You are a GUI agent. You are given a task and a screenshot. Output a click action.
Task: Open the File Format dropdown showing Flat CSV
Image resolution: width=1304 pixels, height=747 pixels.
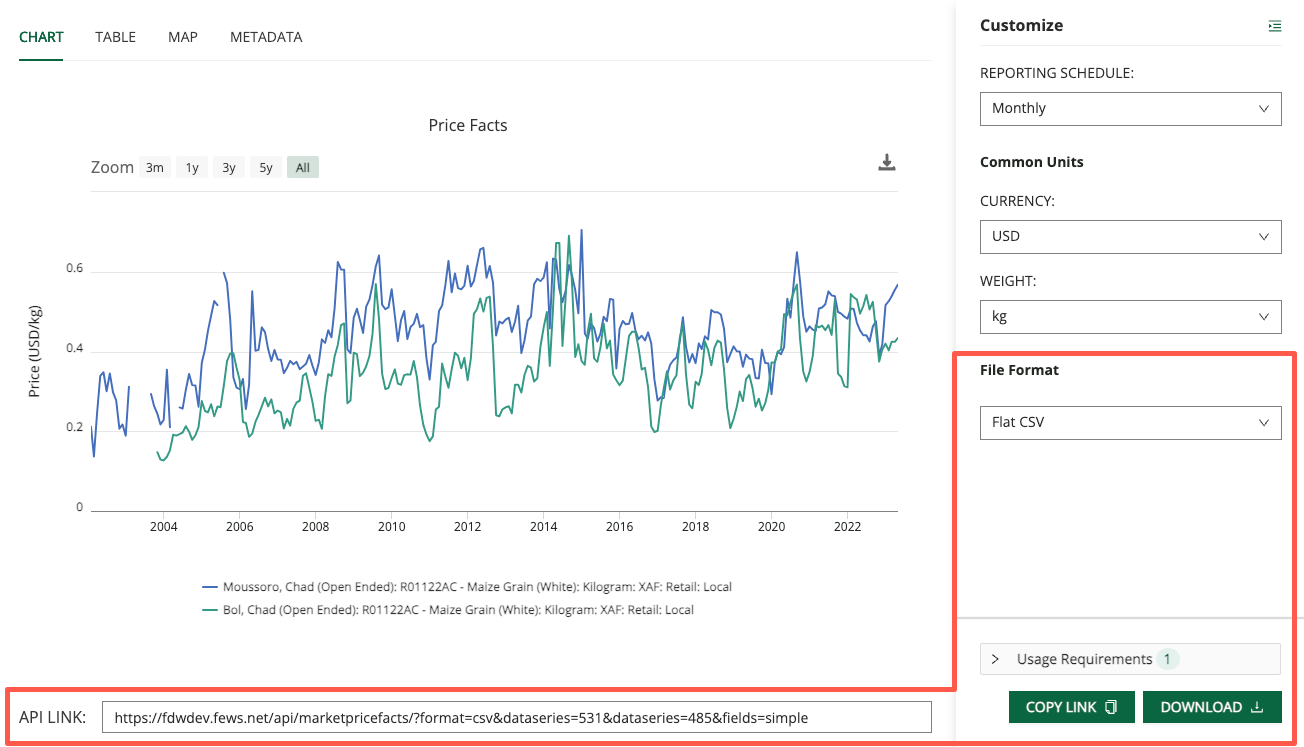[x=1130, y=422]
